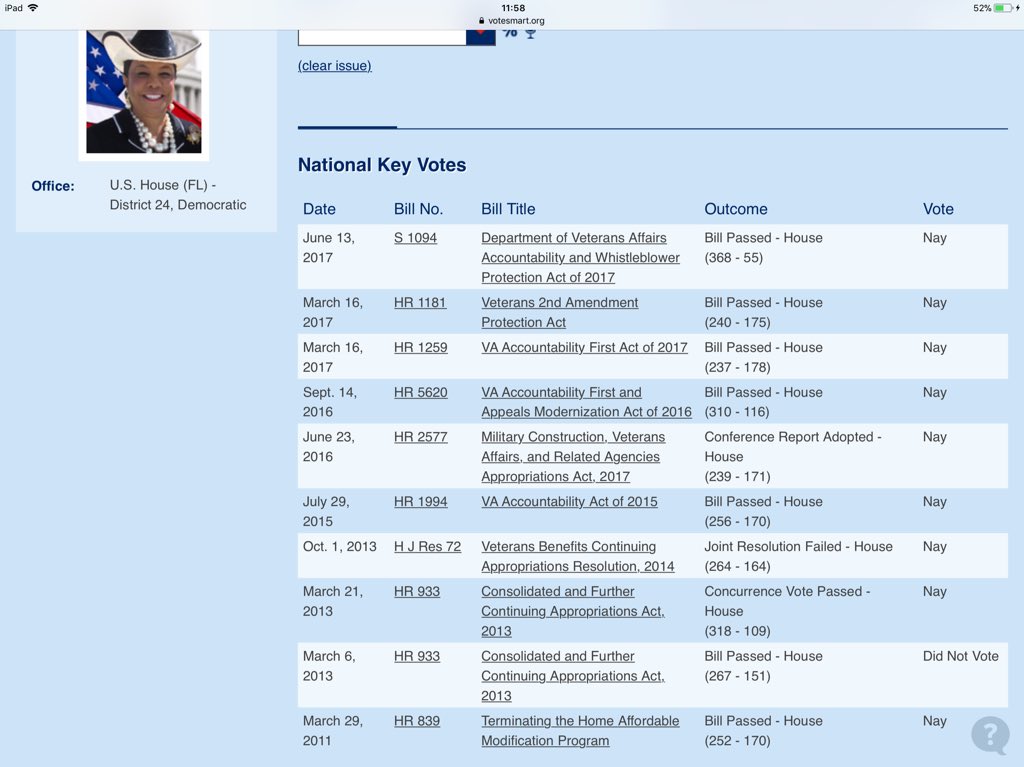Click the Outcome column header
Screen dimensions: 1024x767
pyautogui.click(x=736, y=209)
